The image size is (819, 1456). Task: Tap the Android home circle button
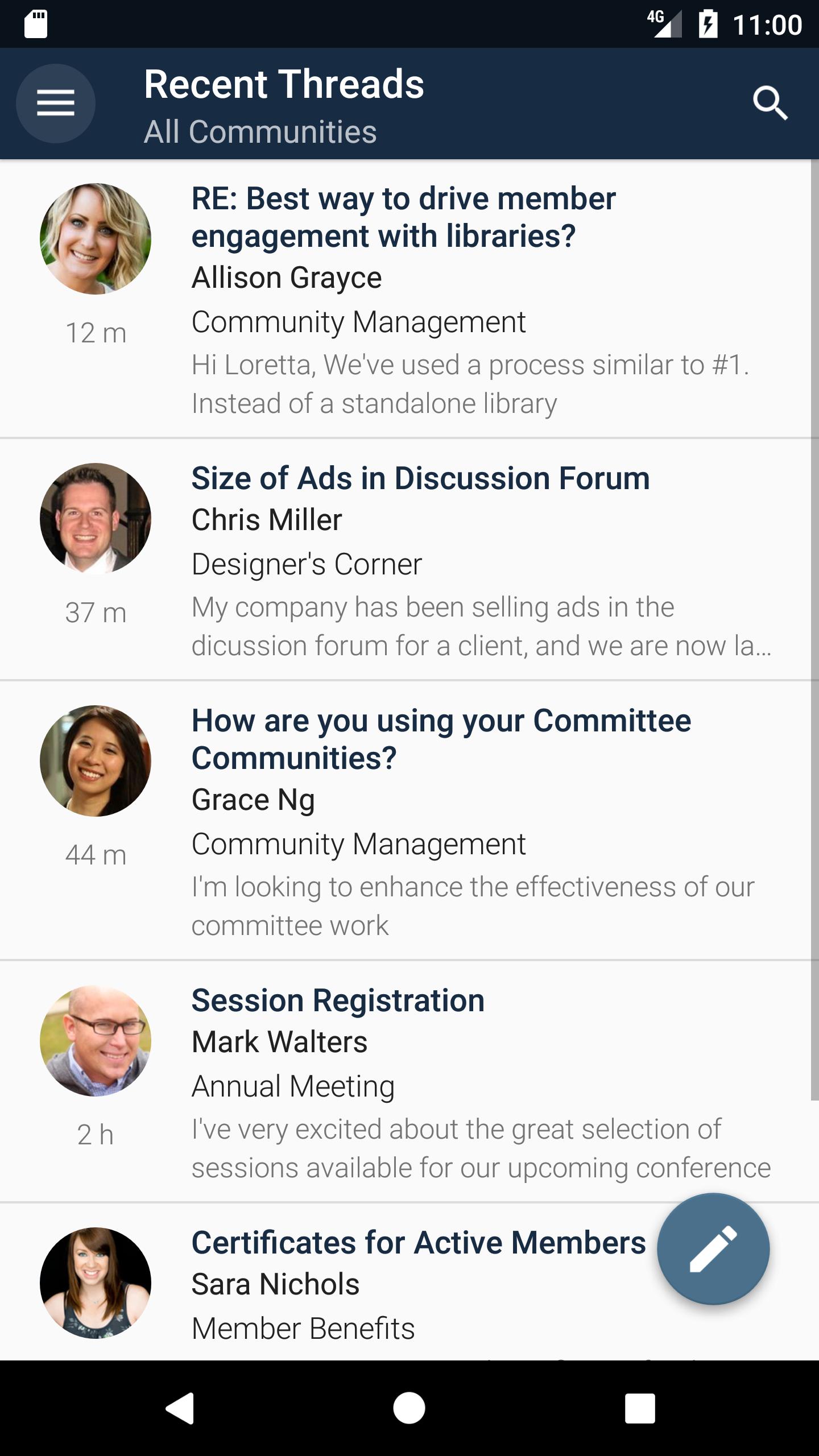point(409,1408)
